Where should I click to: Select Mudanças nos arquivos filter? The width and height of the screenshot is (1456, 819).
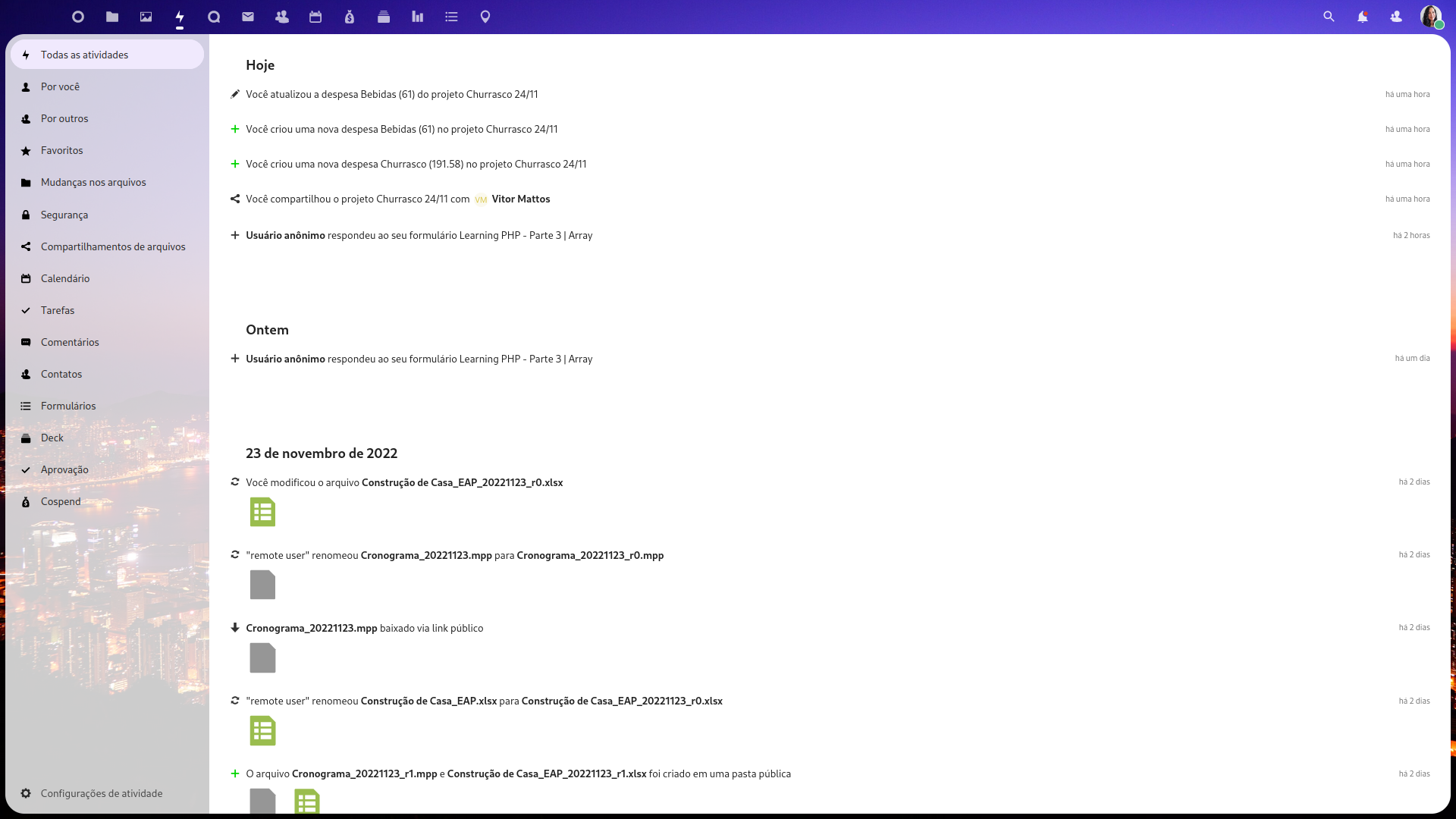[93, 183]
